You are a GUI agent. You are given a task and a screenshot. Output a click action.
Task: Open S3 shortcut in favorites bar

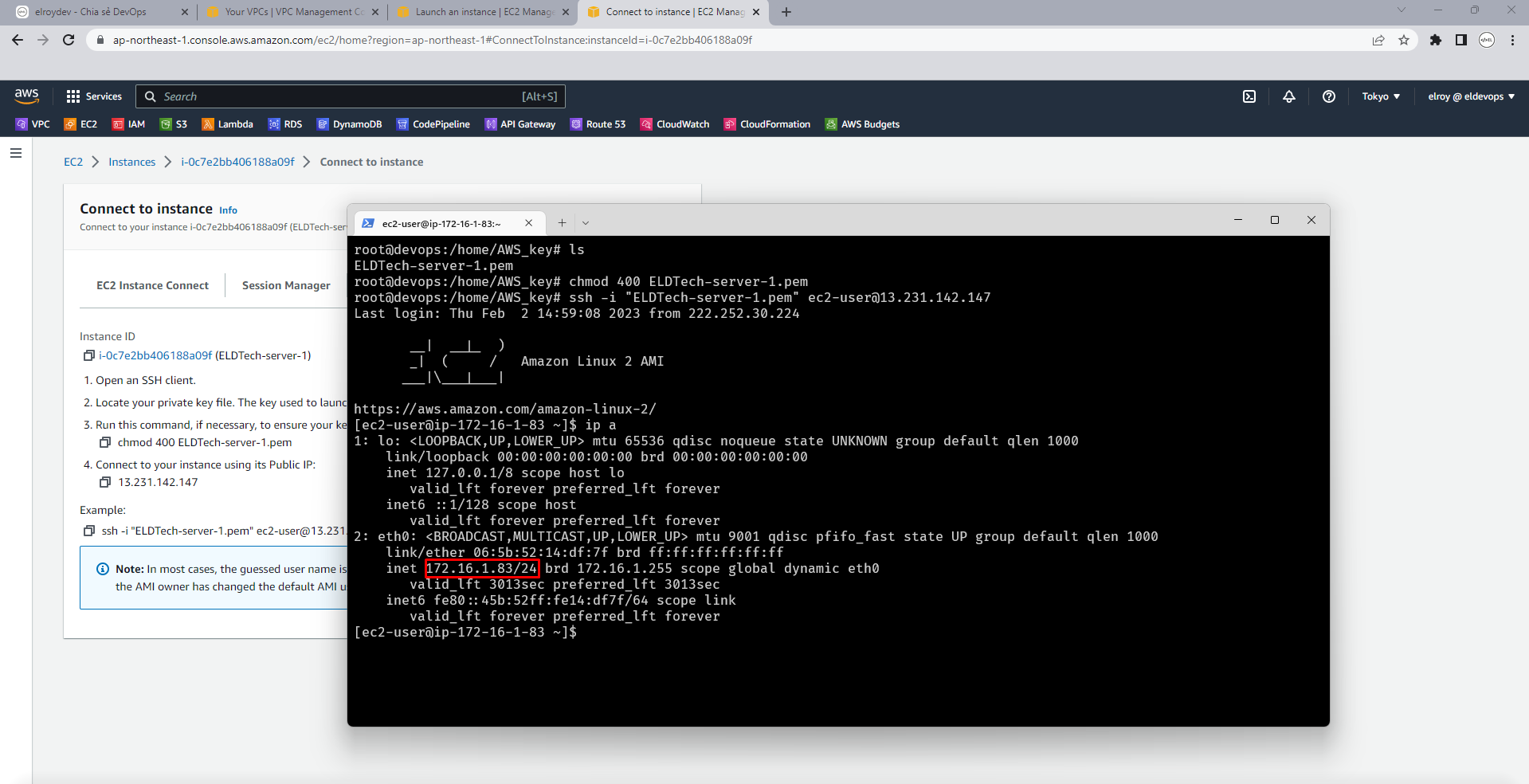click(x=174, y=124)
